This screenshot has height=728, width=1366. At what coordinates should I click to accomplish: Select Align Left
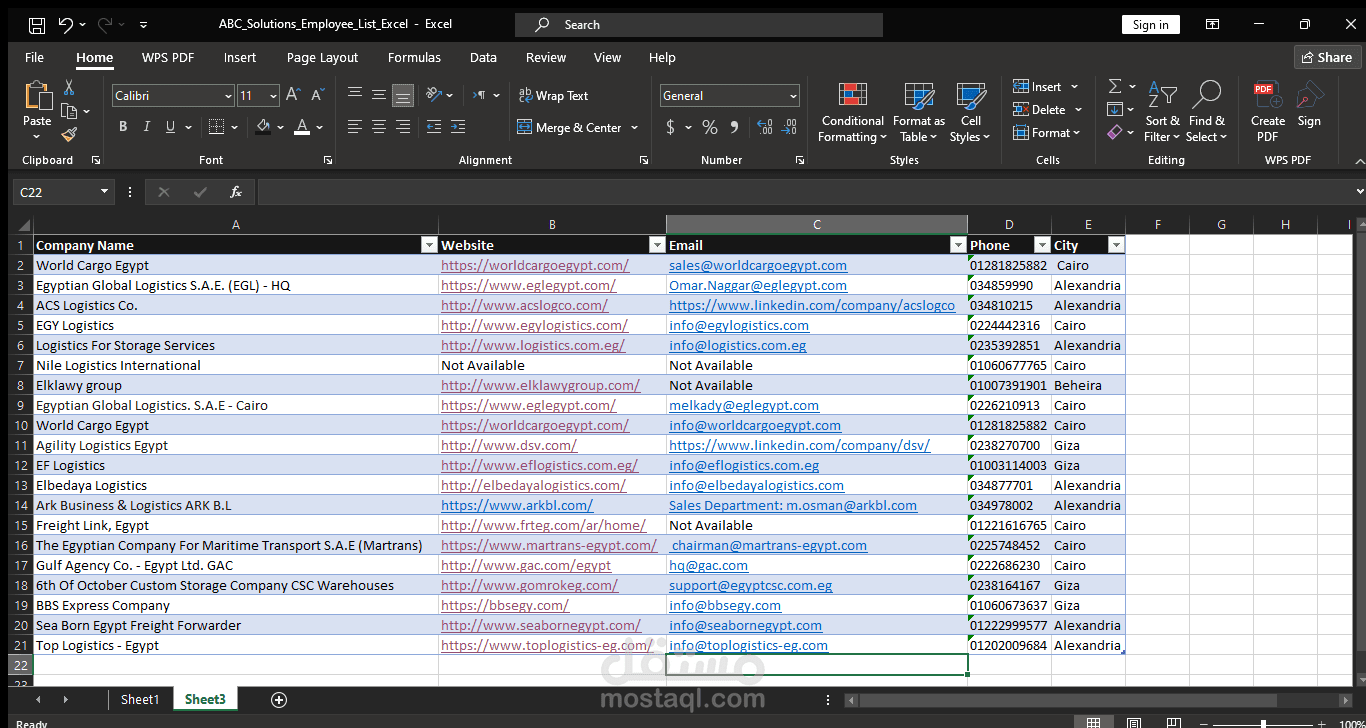point(355,127)
